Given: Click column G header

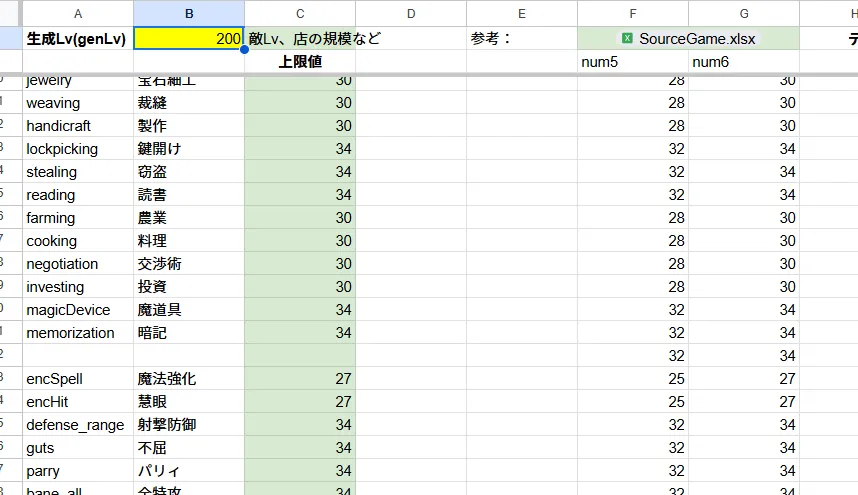Looking at the screenshot, I should [x=743, y=13].
